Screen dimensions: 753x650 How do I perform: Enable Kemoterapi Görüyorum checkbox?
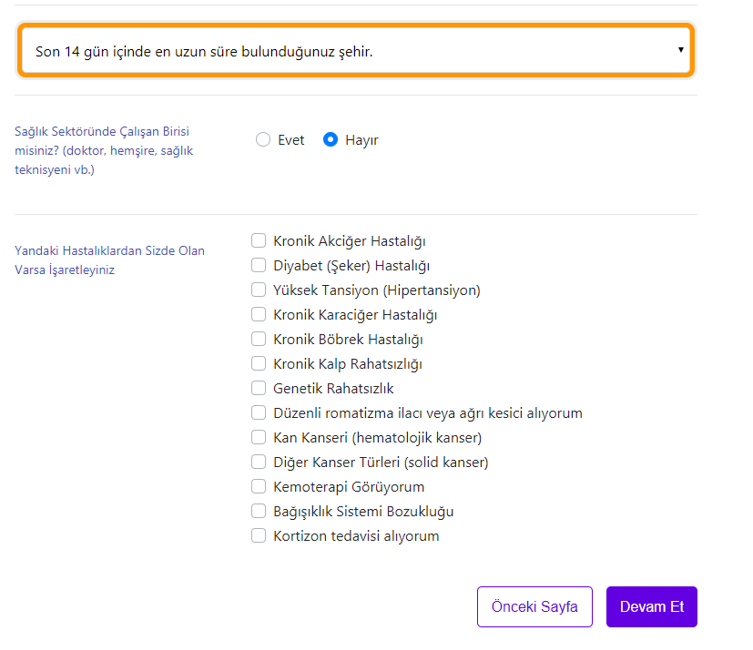[x=259, y=487]
